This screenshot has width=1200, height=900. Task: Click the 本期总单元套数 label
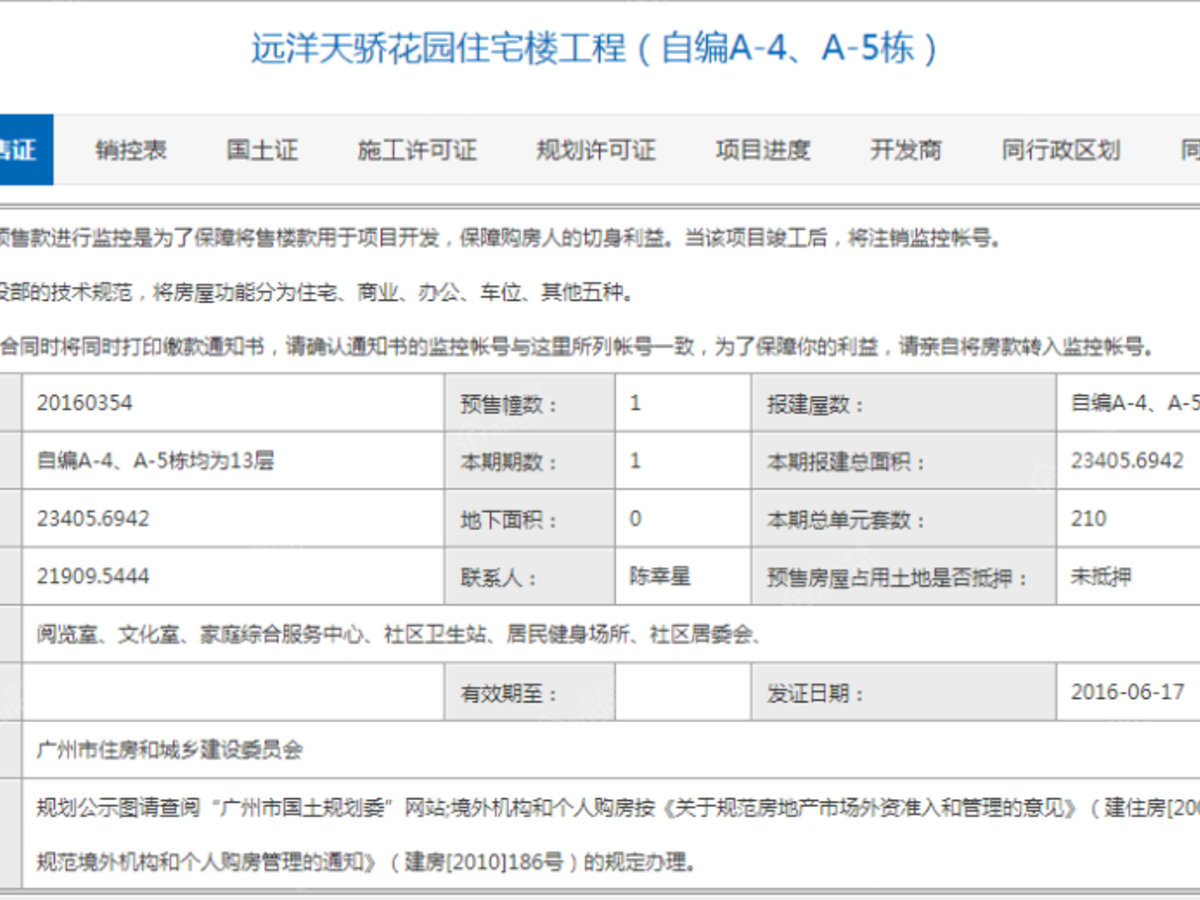tap(846, 520)
